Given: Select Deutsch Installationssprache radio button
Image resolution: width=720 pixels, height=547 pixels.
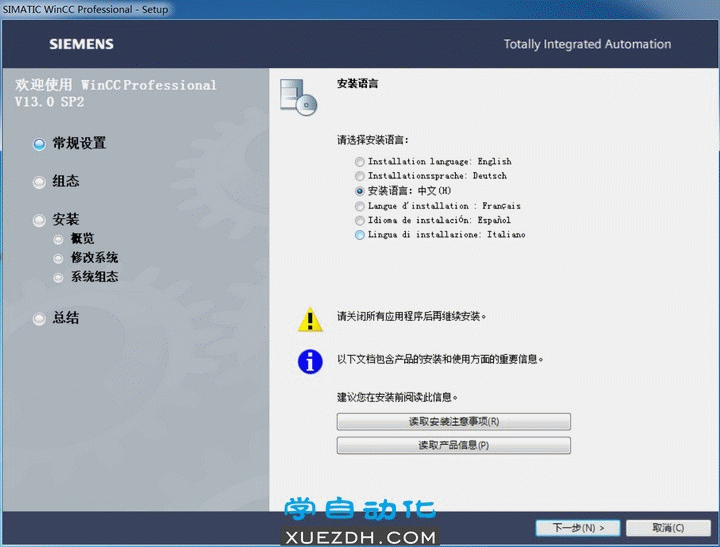Looking at the screenshot, I should (360, 176).
